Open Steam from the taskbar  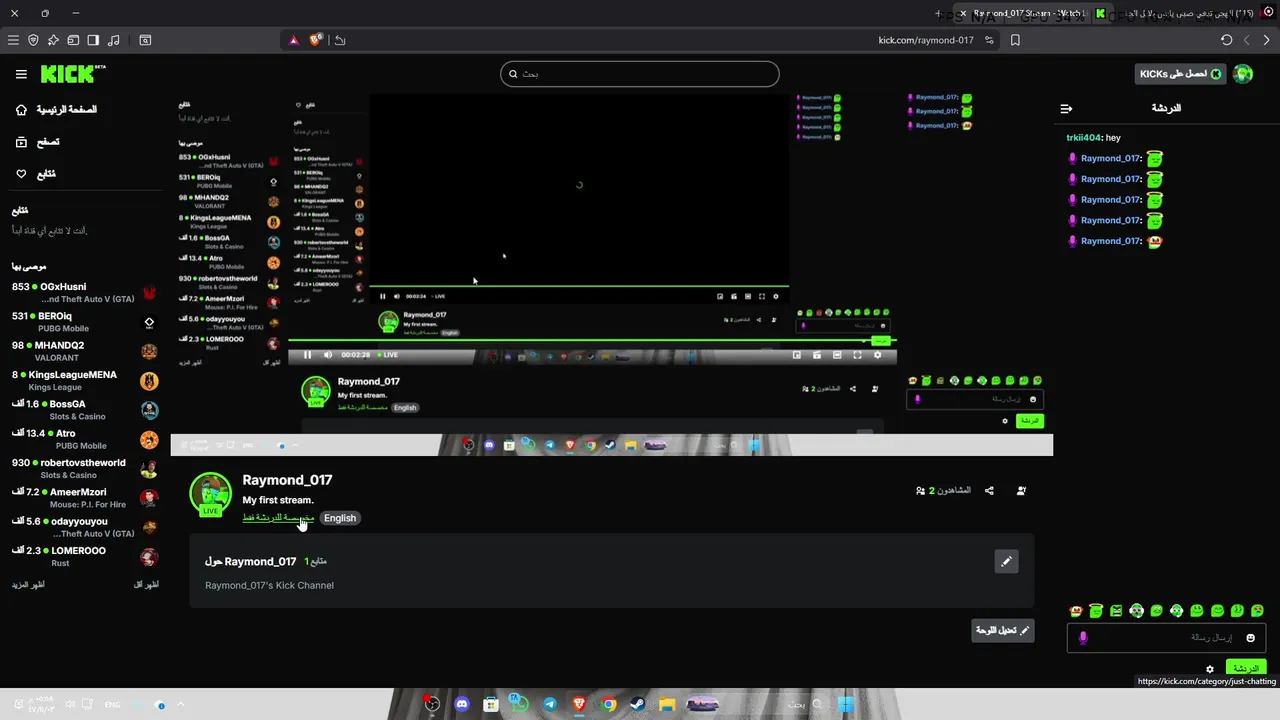point(637,704)
